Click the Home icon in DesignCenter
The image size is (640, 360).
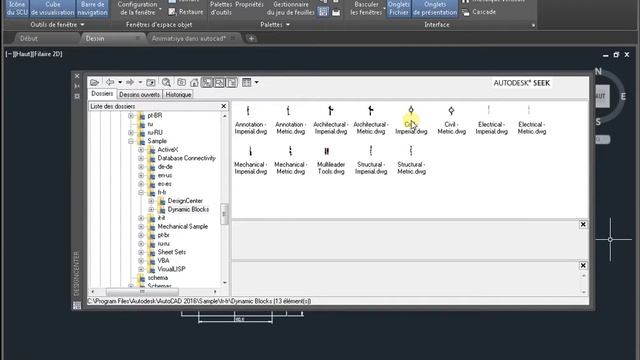[x=194, y=82]
